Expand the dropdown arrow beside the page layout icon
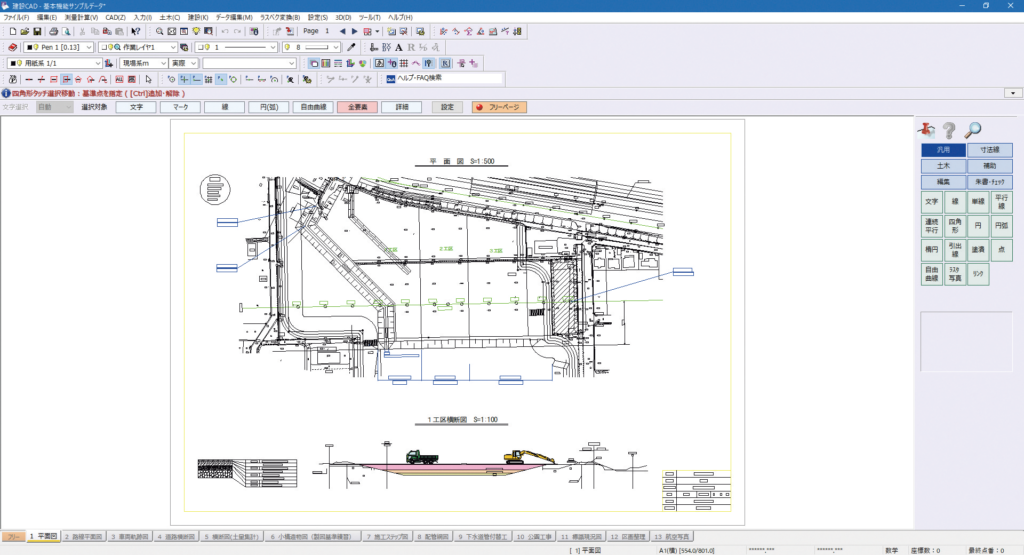1024x555 pixels. pyautogui.click(x=377, y=31)
